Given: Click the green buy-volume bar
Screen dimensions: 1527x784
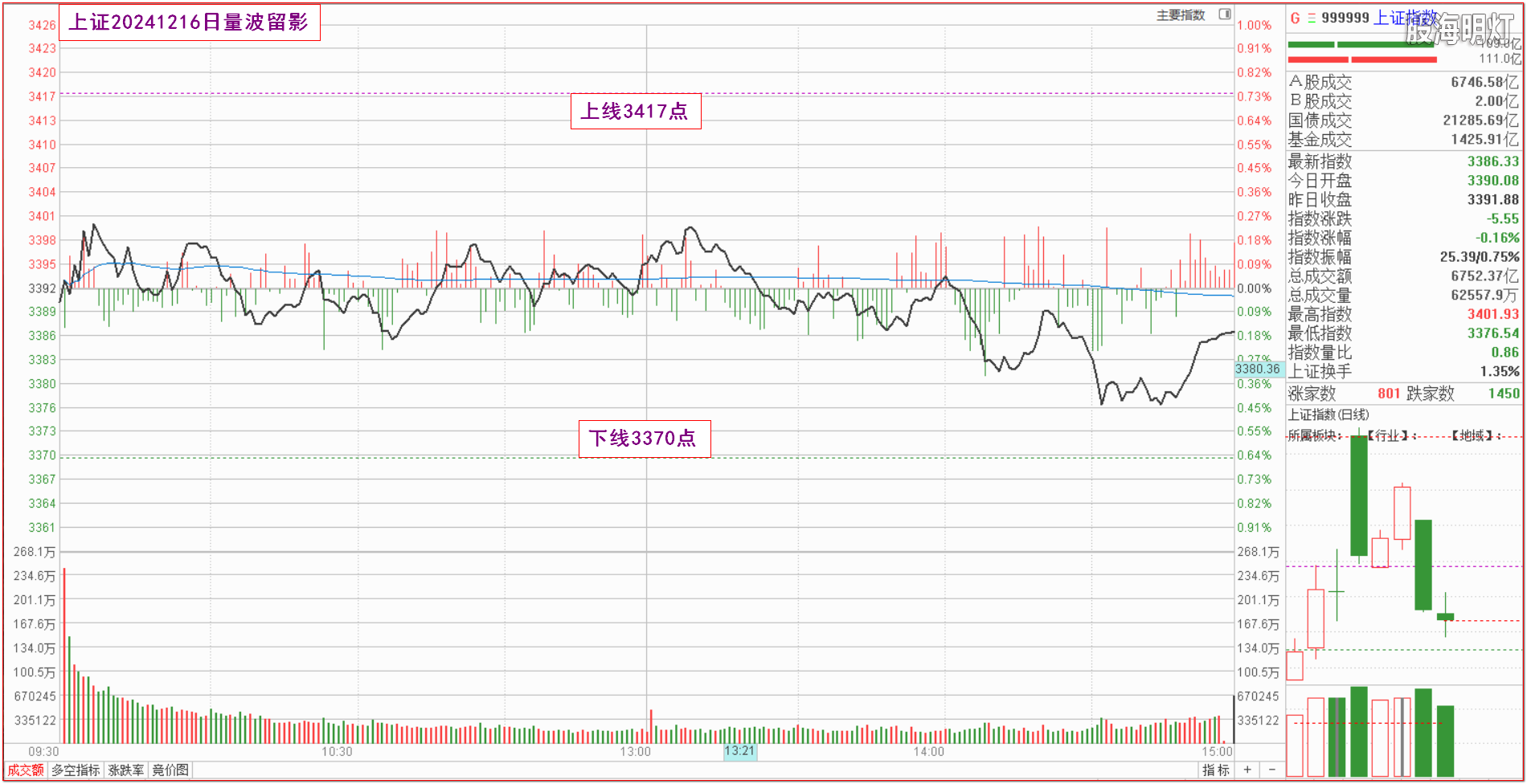Looking at the screenshot, I should coord(1361,44).
